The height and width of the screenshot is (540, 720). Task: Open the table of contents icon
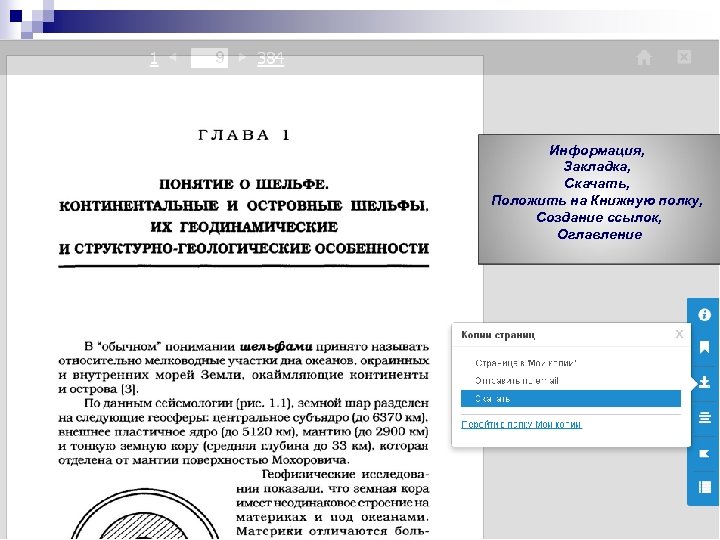click(704, 487)
